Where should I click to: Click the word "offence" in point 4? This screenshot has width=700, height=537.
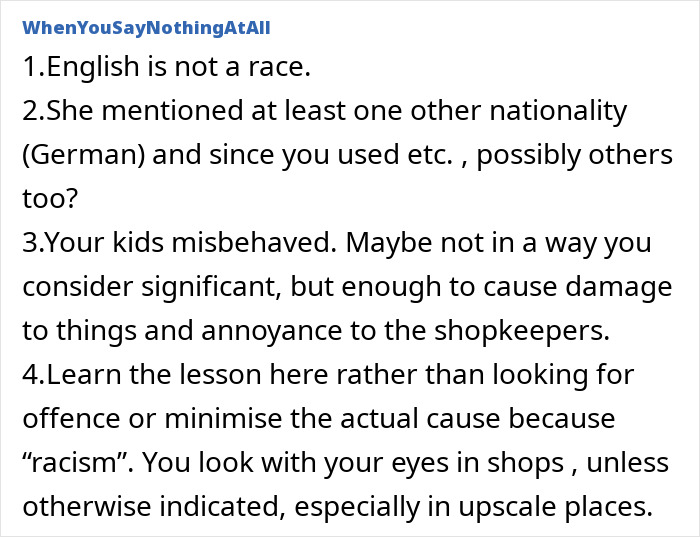pos(71,418)
